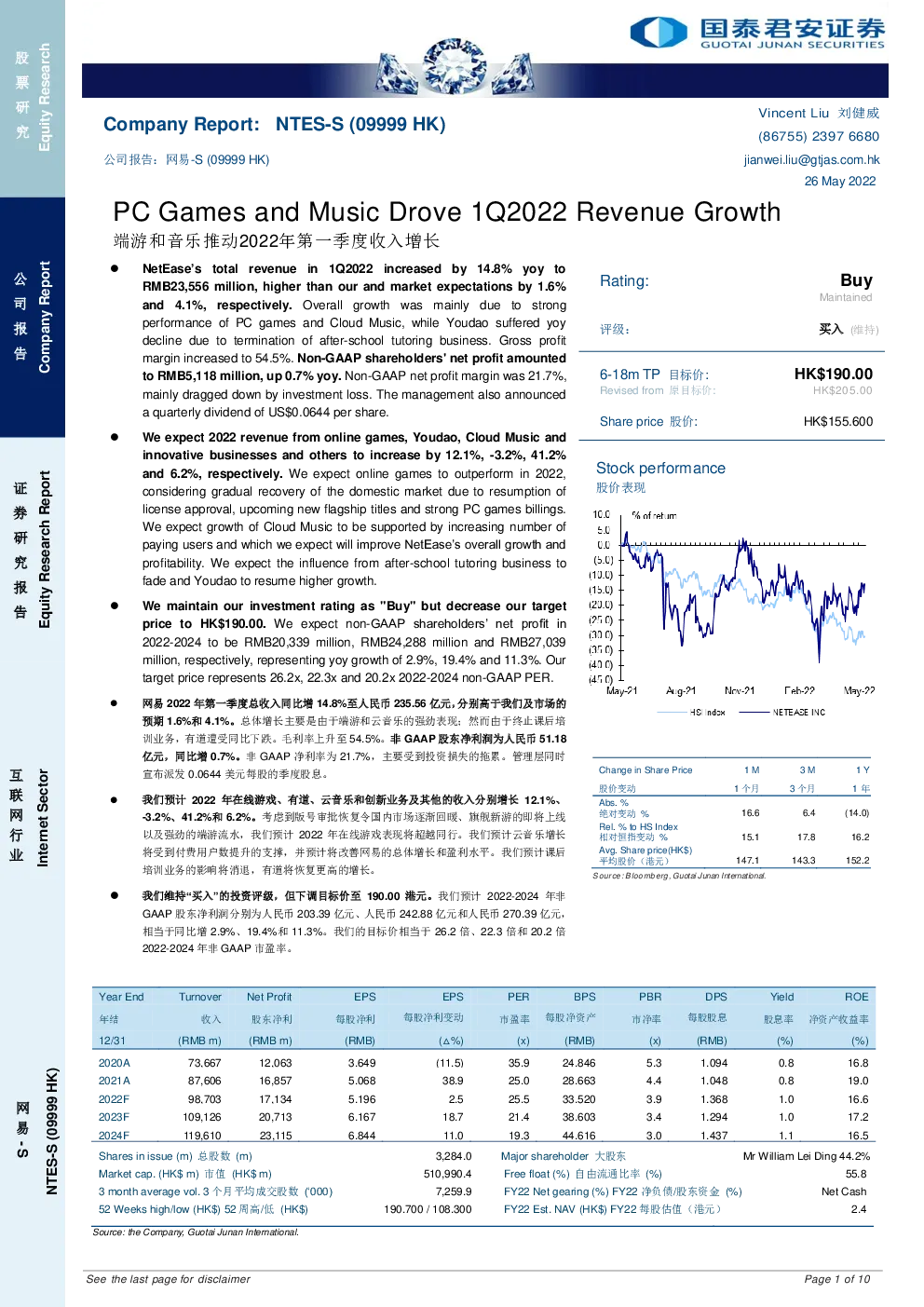Image resolution: width=924 pixels, height=1307 pixels.
Task: Click the HK$190.00 target price
Action: point(833,374)
